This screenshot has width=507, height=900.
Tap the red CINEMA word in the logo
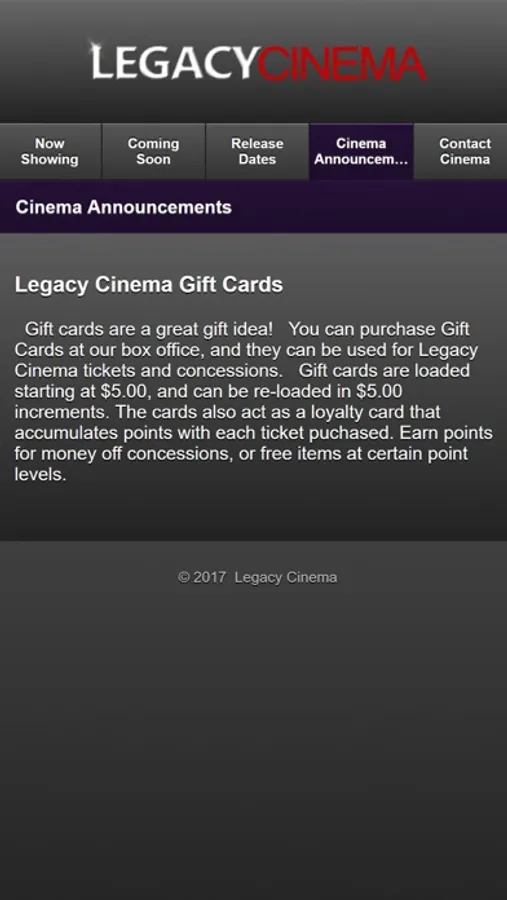[x=342, y=63]
